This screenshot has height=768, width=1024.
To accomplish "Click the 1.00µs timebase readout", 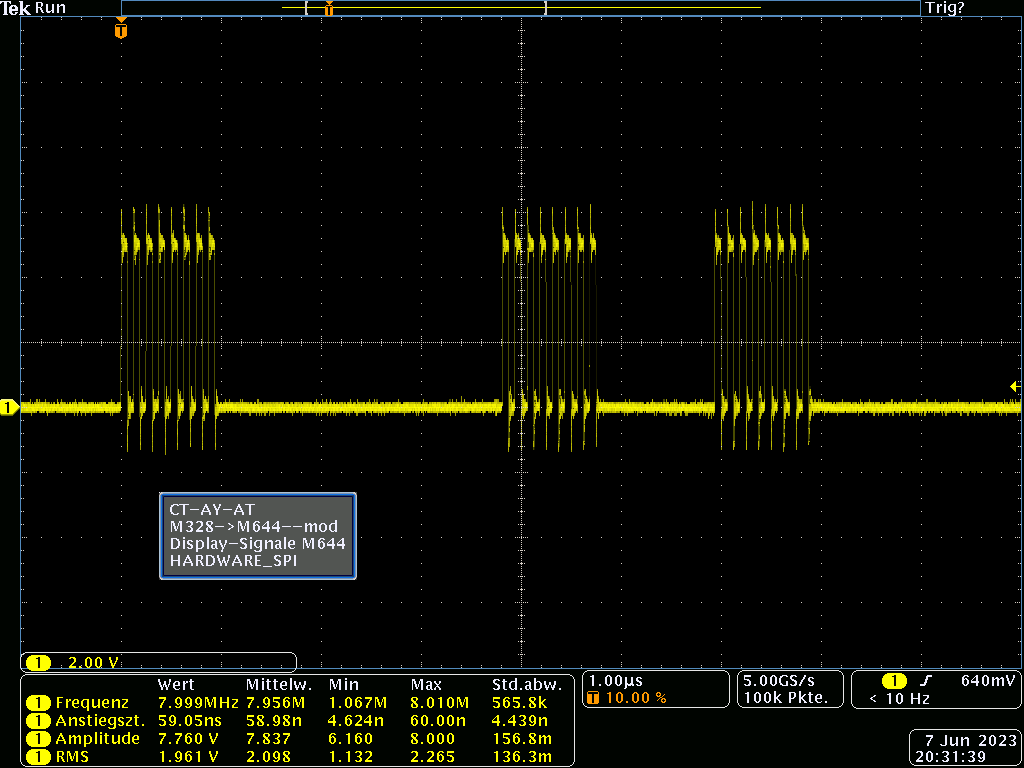I will point(616,680).
